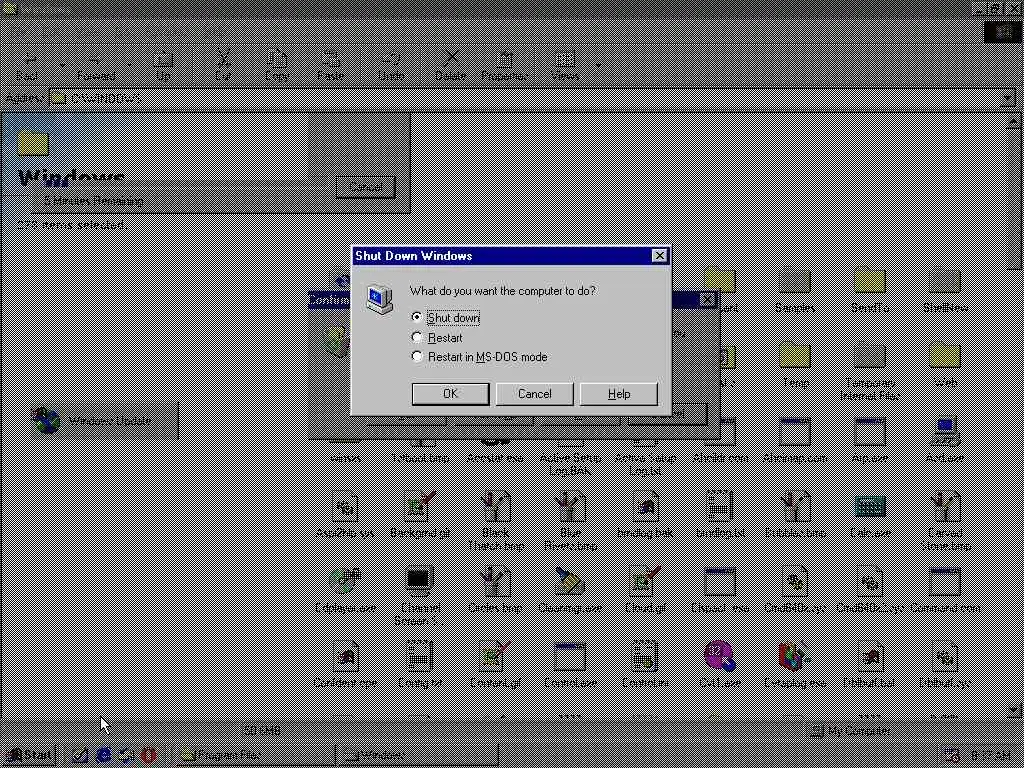
Task: Select the SendTo folder
Action: 870,291
